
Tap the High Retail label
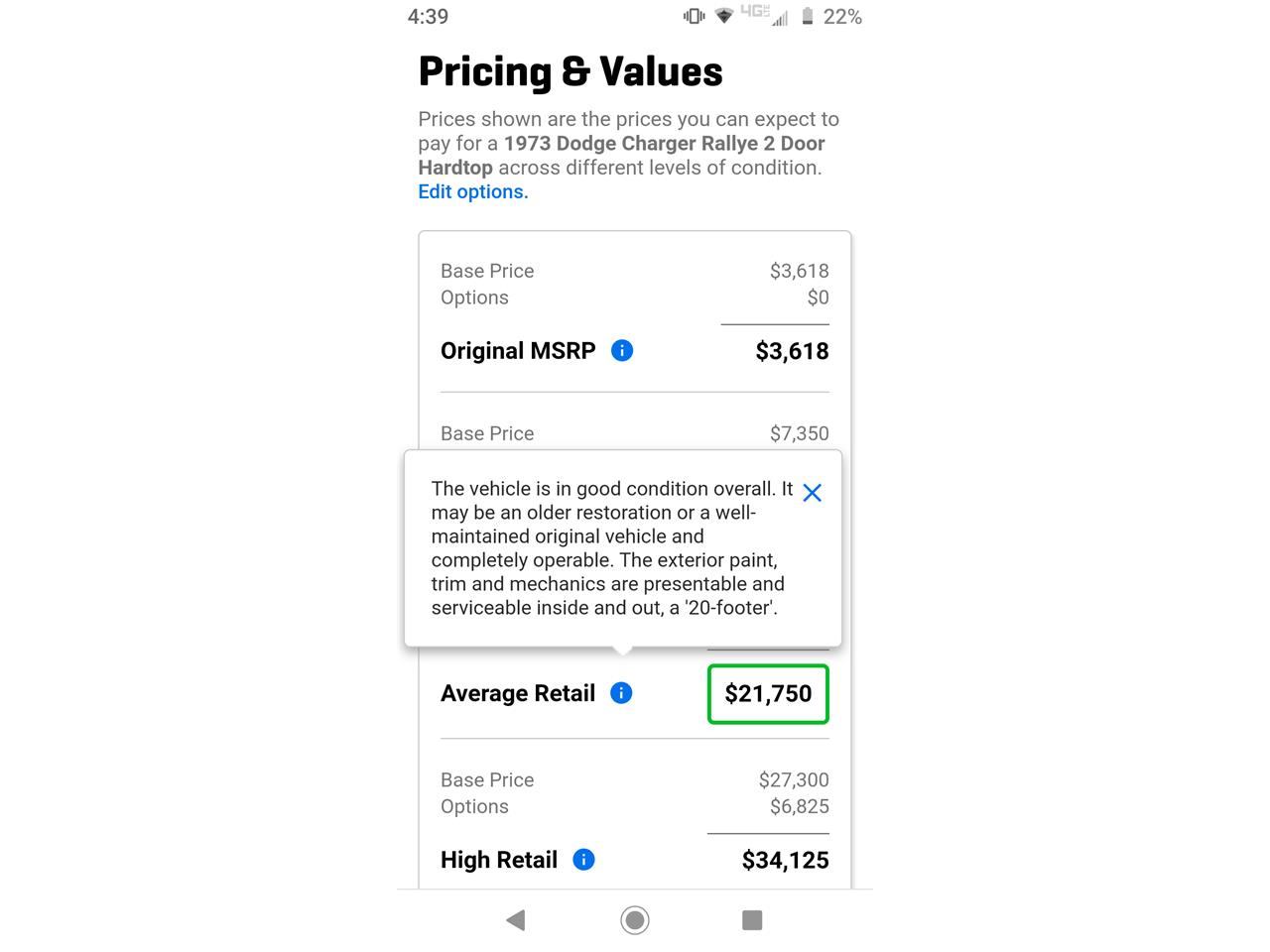tap(499, 860)
